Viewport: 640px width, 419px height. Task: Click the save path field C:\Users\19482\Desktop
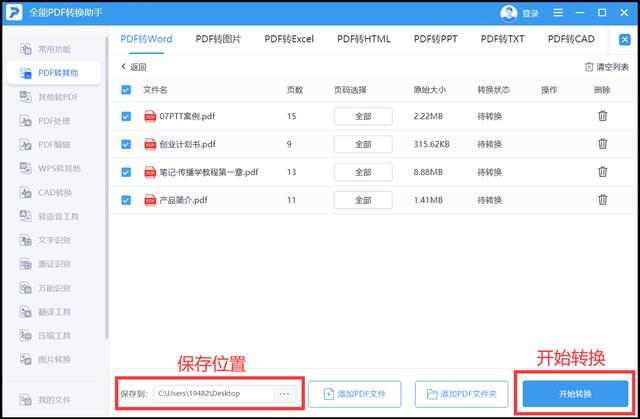pyautogui.click(x=213, y=394)
